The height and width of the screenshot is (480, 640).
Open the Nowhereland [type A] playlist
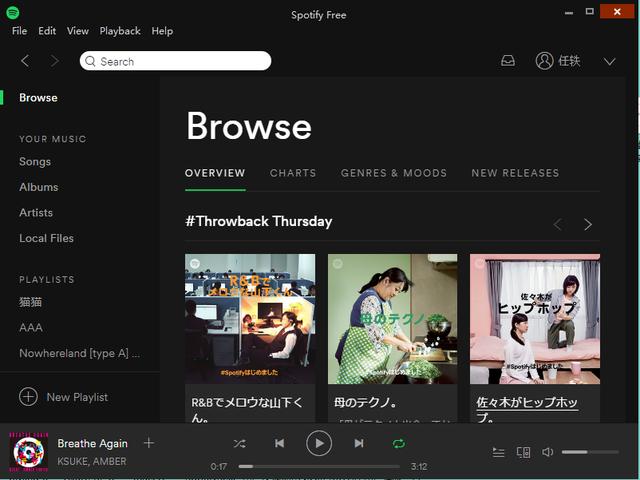80,353
